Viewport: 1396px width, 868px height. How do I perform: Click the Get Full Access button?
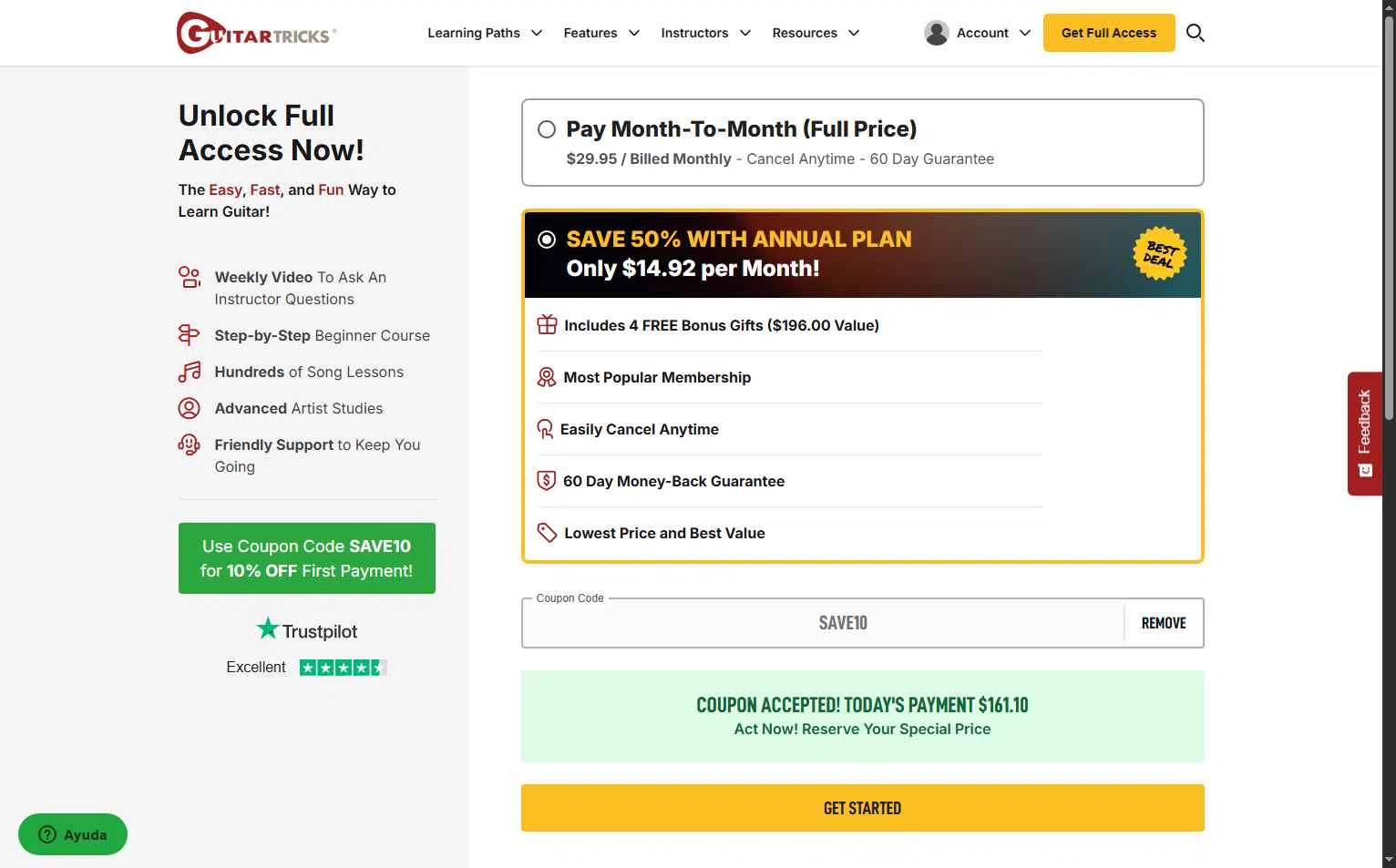(x=1109, y=33)
